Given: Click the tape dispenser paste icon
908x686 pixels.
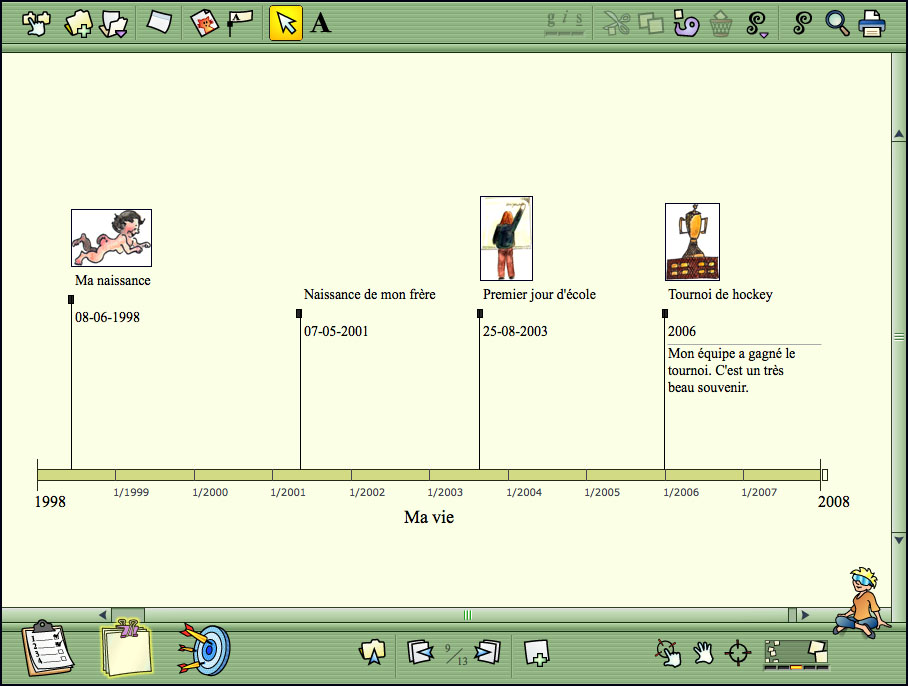Looking at the screenshot, I should pos(686,24).
